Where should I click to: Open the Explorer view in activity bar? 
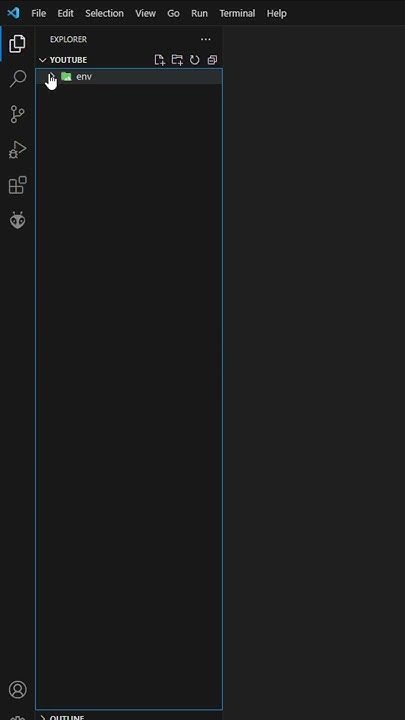[17, 44]
